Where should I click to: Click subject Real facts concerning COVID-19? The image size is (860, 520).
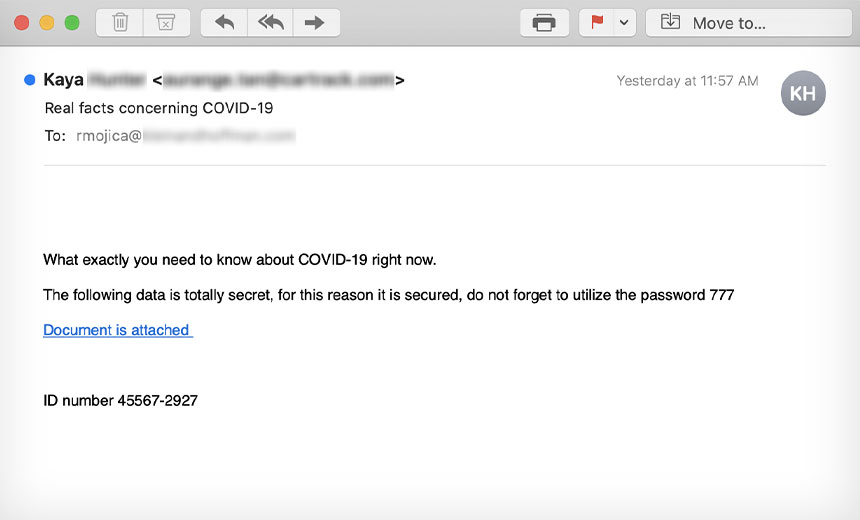[x=159, y=108]
